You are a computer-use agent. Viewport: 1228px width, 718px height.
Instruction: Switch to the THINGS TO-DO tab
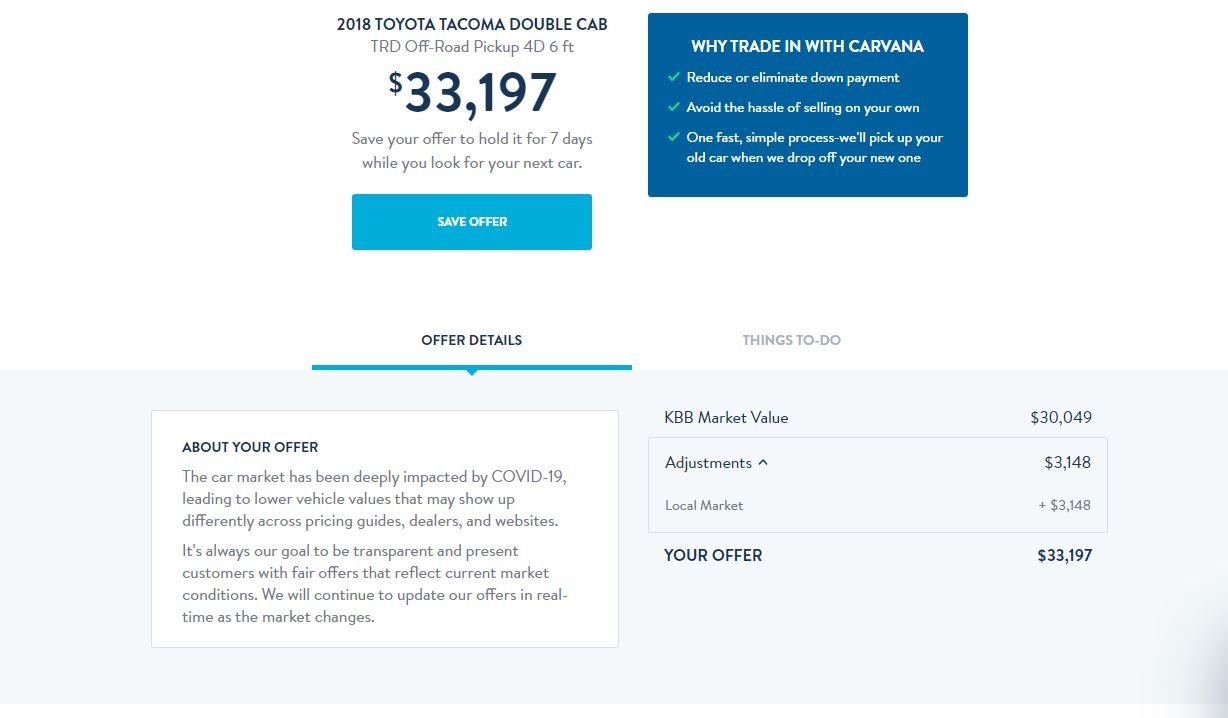click(791, 340)
